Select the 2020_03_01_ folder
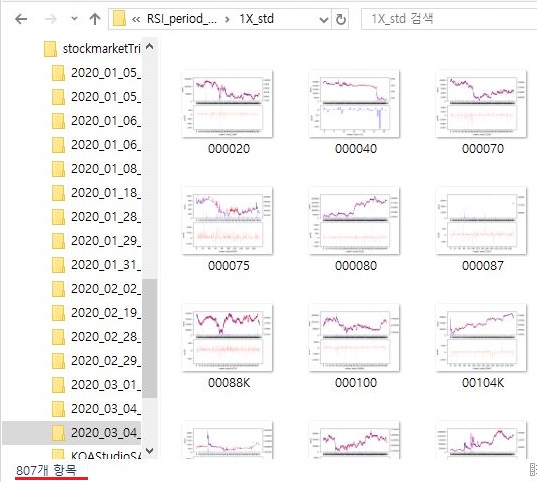The image size is (537, 482). pyautogui.click(x=106, y=385)
